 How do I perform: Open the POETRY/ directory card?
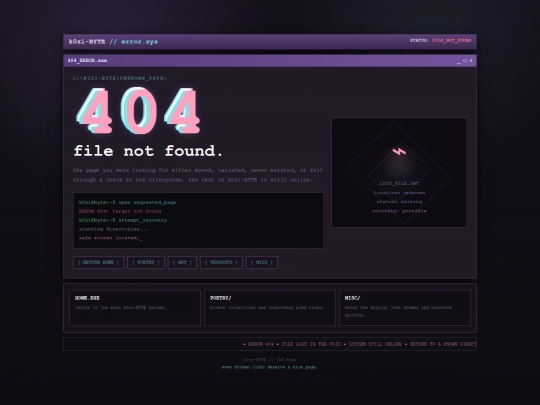[270, 308]
